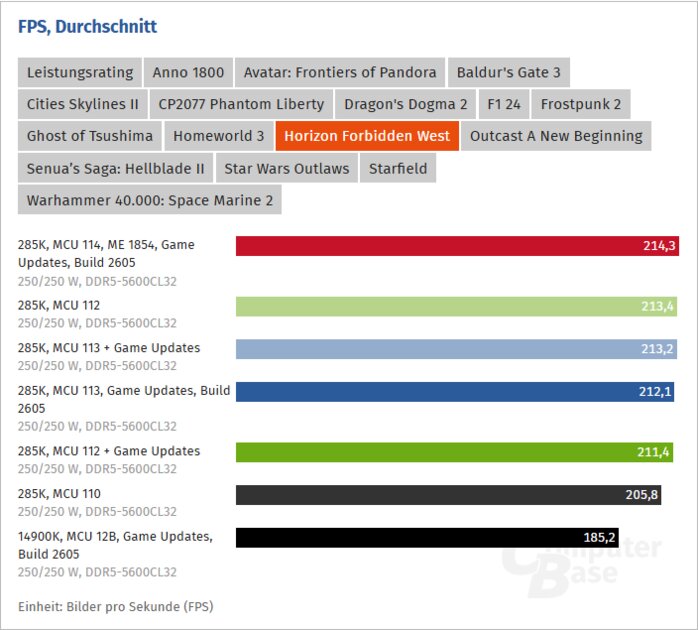This screenshot has height=630, width=698.
Task: Select the Star Wars Outlaws tab
Action: (x=287, y=168)
